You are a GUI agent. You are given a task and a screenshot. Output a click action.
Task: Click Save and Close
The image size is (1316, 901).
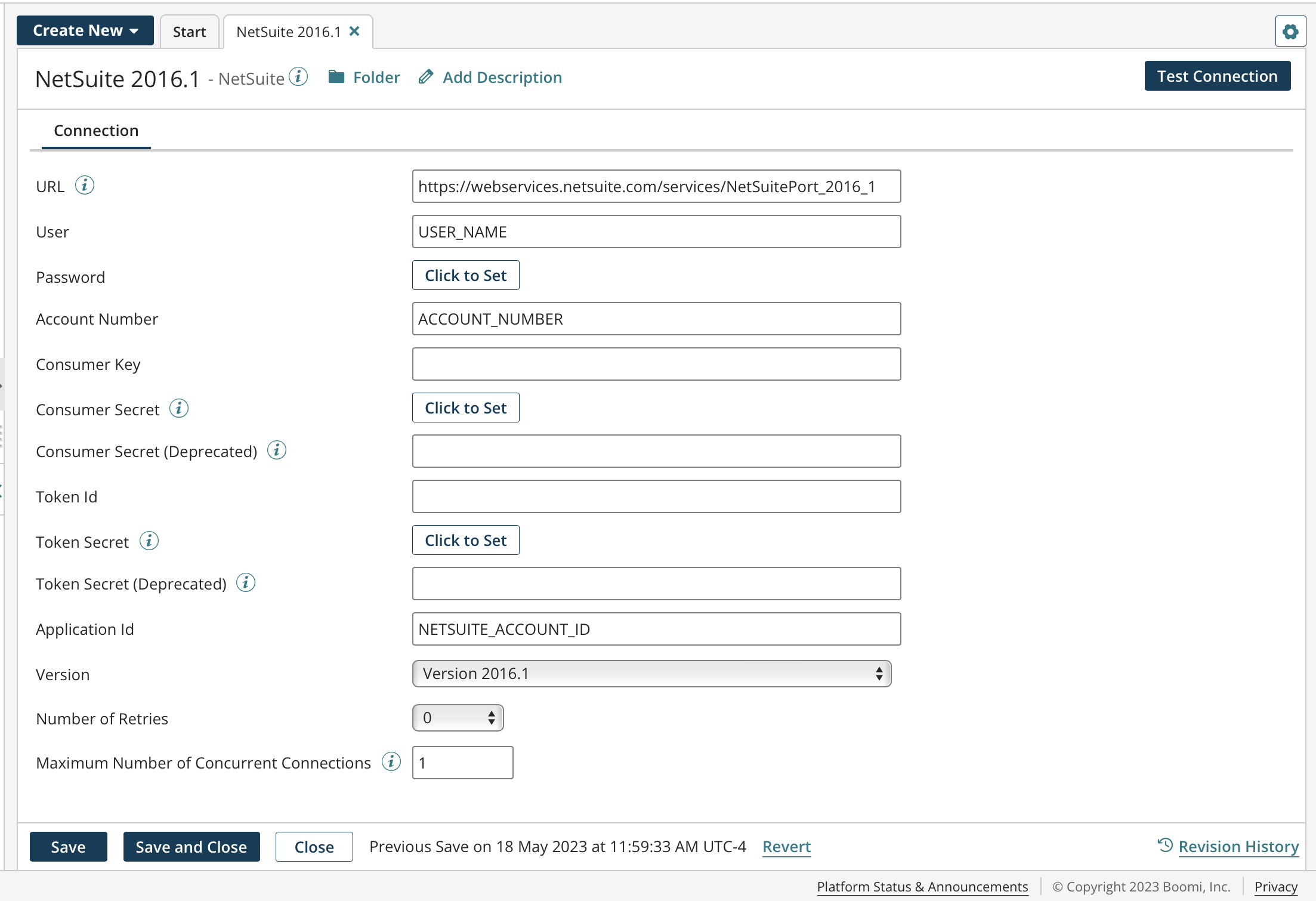tap(191, 846)
